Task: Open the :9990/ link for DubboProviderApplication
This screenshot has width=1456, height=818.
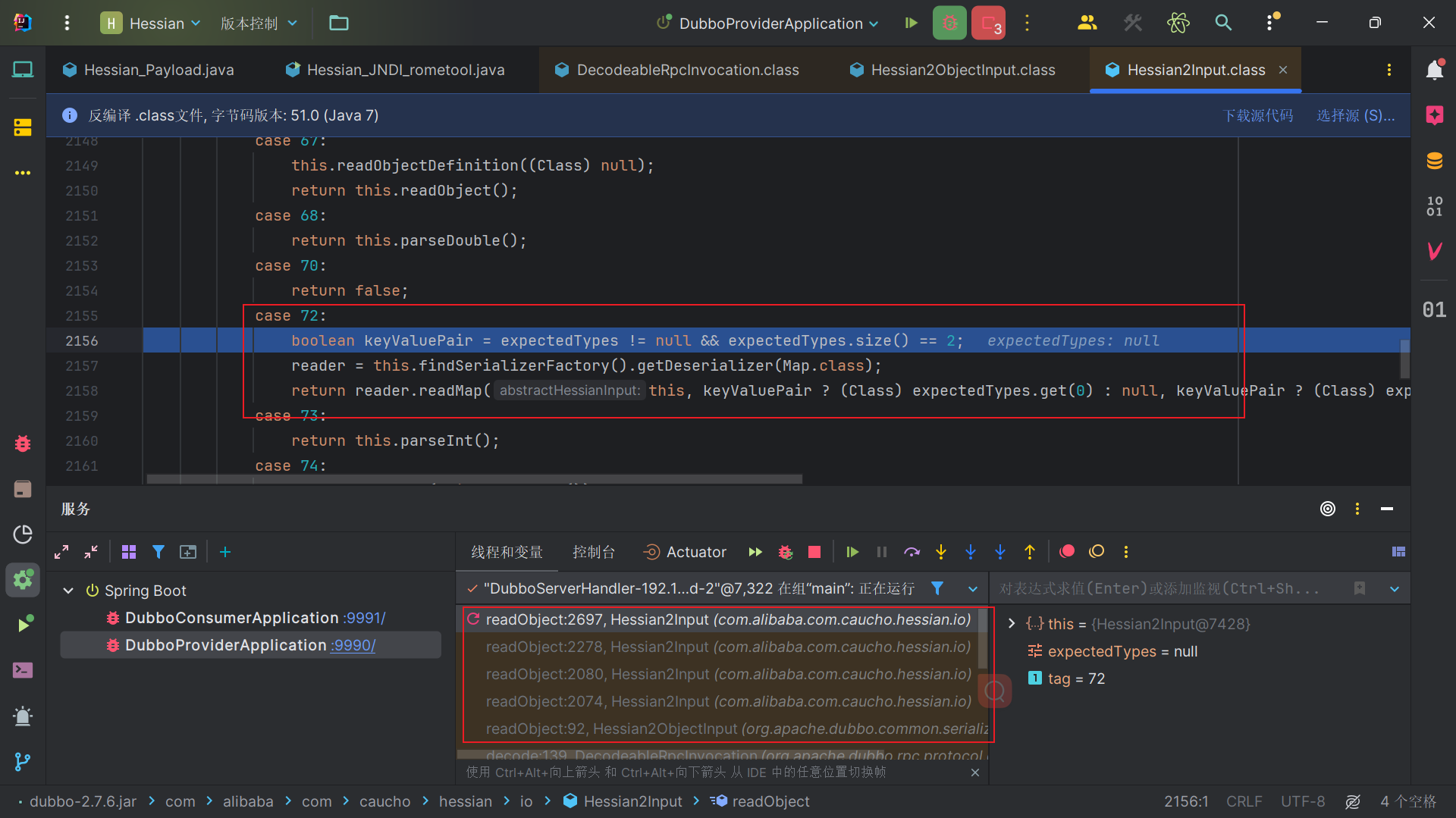Action: (353, 645)
